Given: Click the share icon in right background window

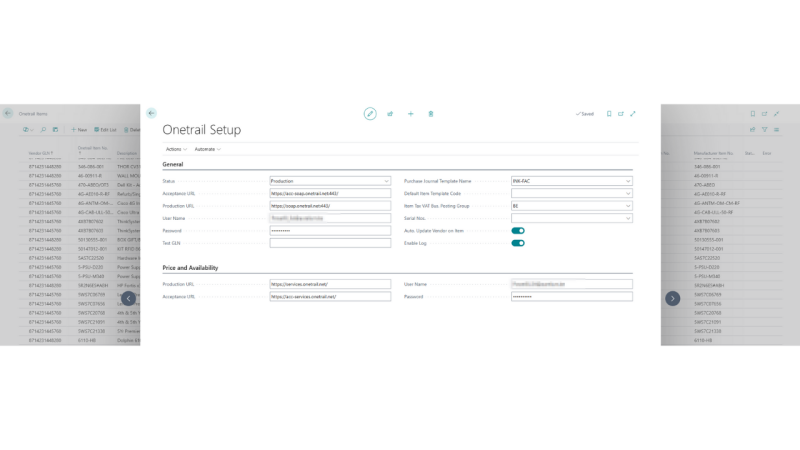Looking at the screenshot, I should tap(753, 130).
